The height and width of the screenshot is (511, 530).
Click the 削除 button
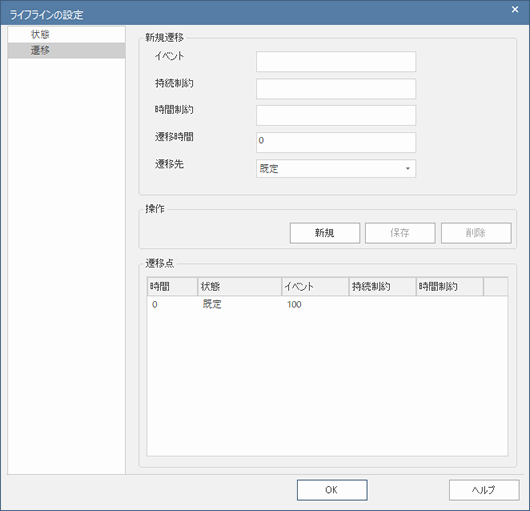click(476, 233)
